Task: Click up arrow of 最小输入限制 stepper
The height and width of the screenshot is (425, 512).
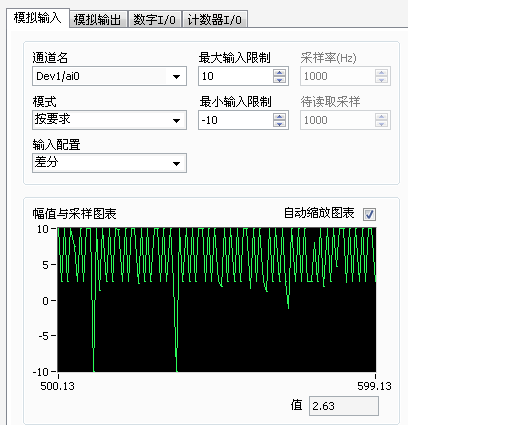Action: click(x=279, y=117)
